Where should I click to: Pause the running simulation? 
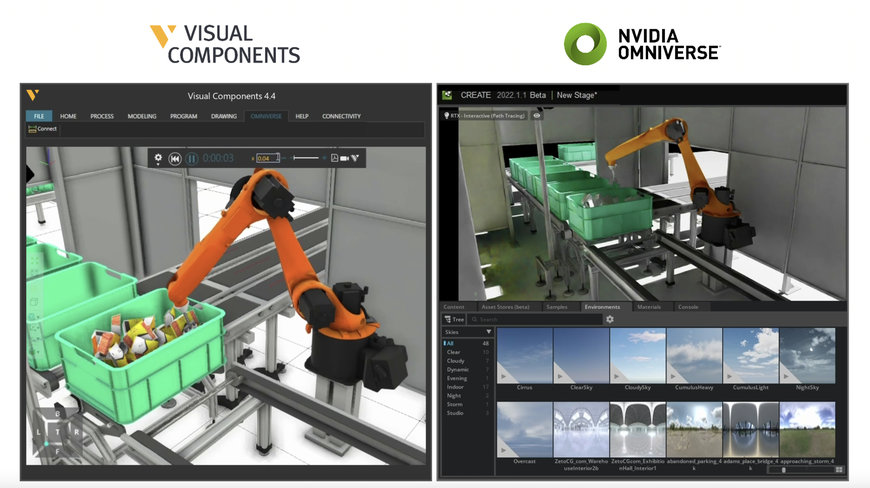[191, 159]
